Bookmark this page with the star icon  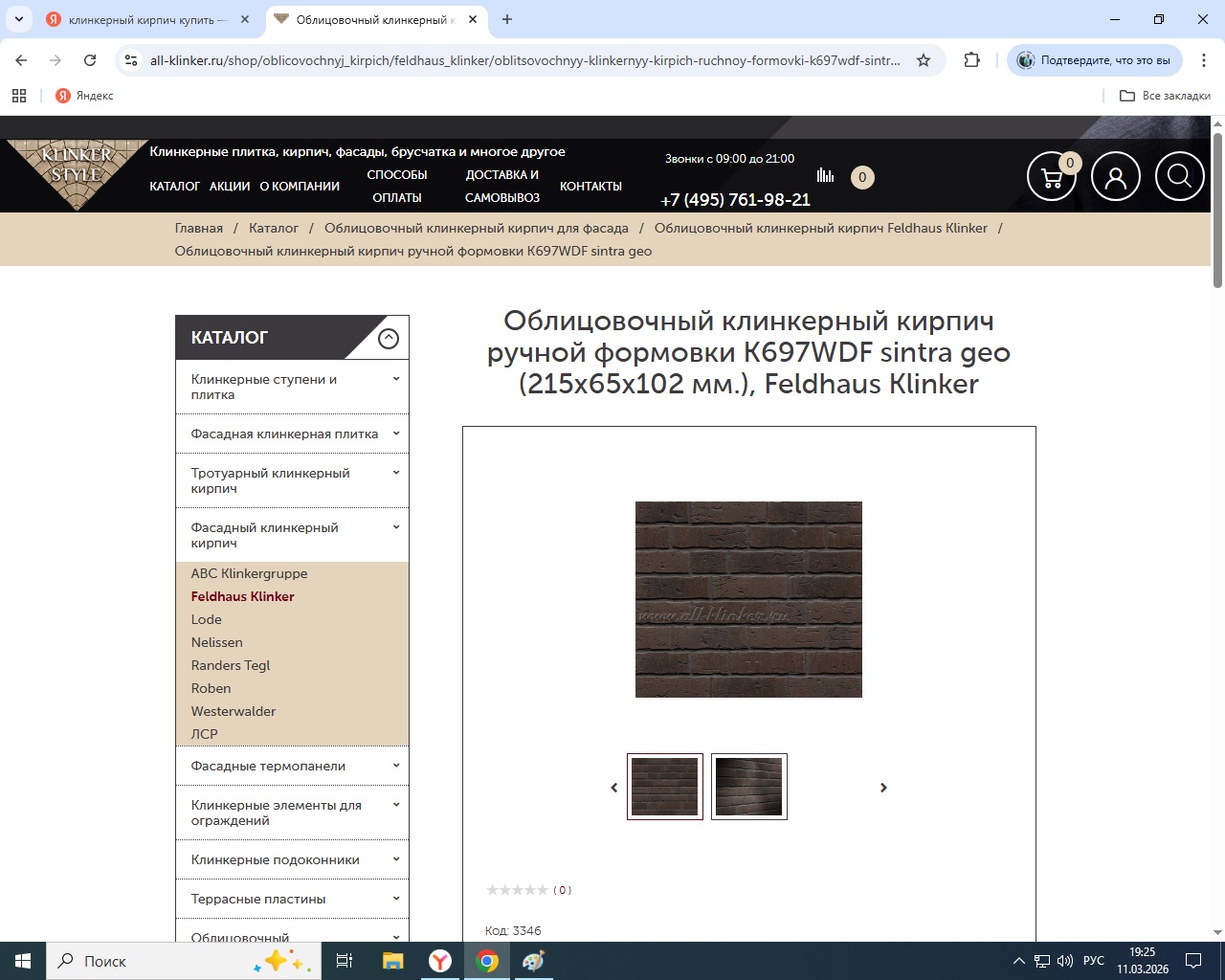pos(924,60)
